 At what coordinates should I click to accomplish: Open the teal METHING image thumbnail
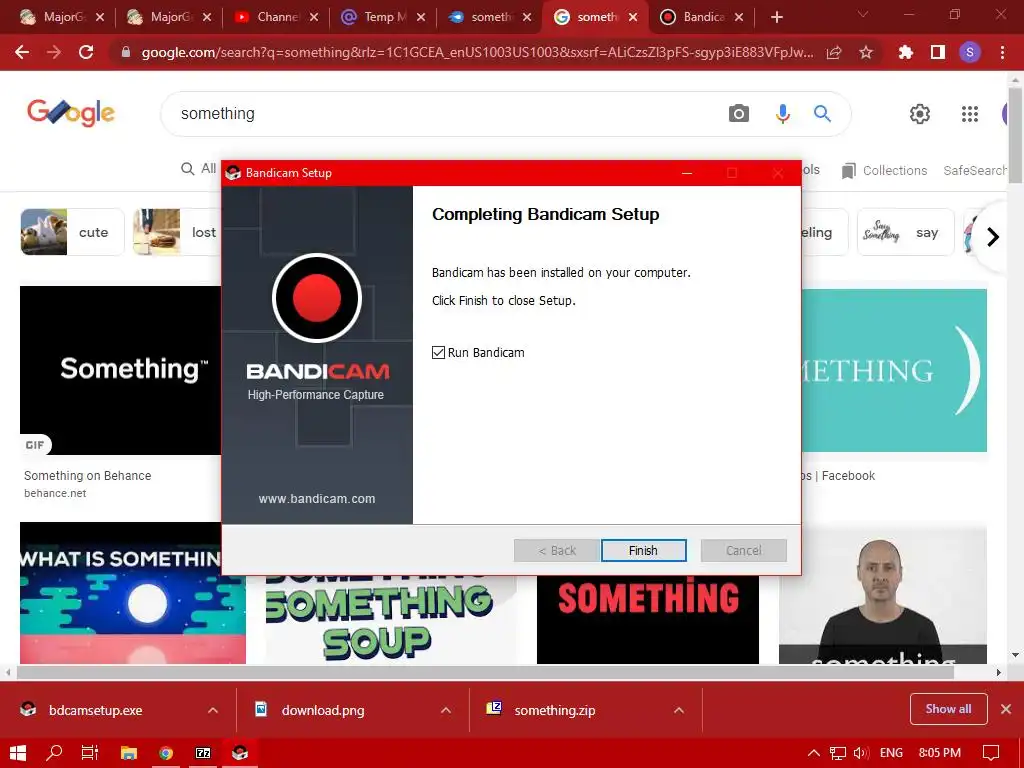894,370
